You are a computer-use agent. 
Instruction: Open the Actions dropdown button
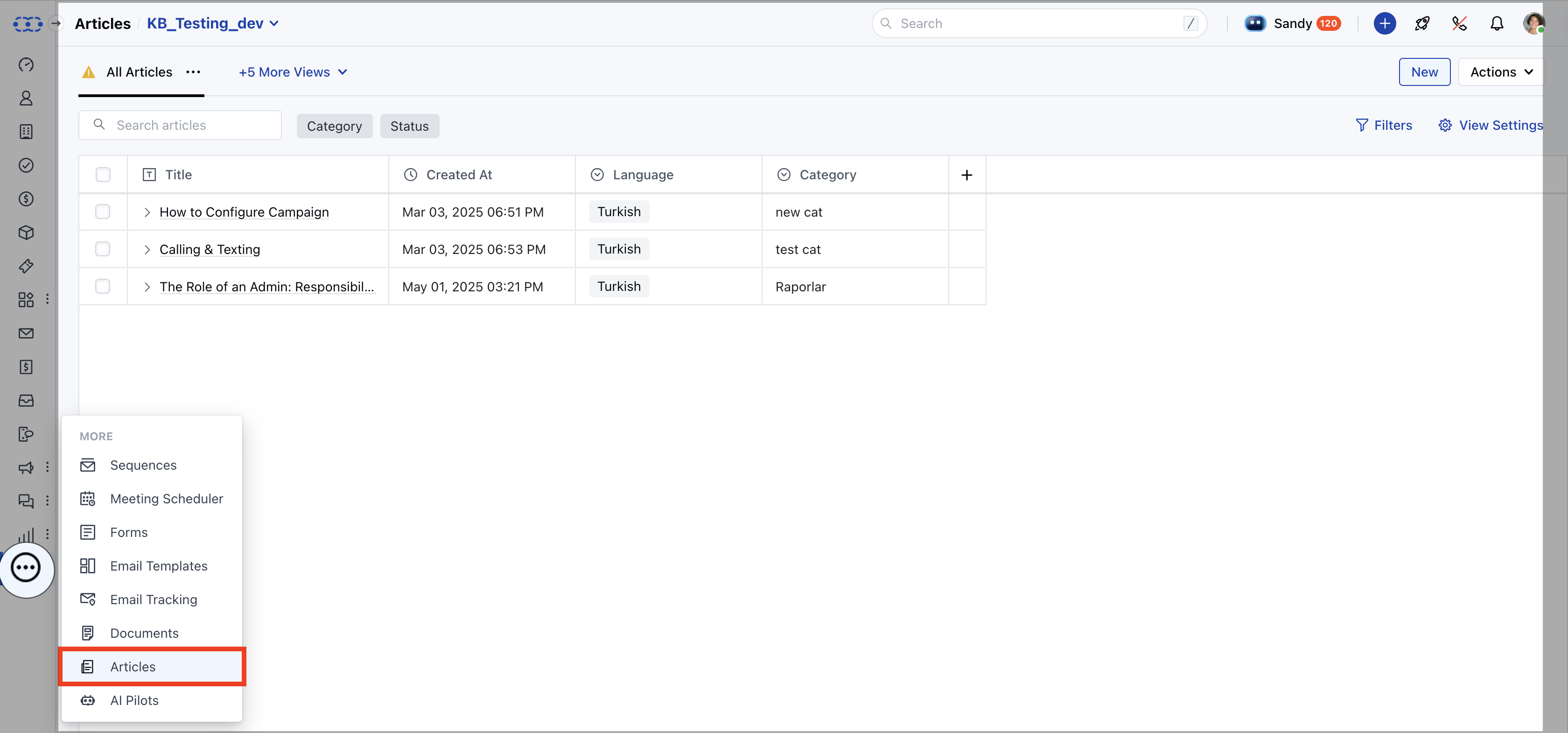tap(1500, 72)
